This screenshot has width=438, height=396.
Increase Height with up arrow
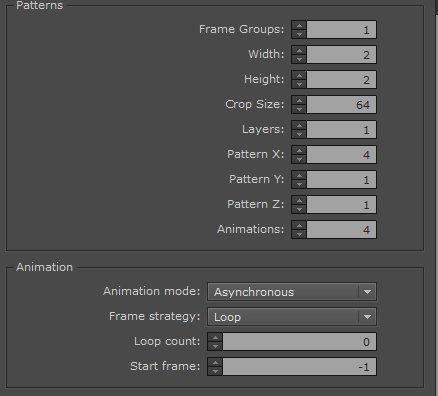tap(299, 75)
